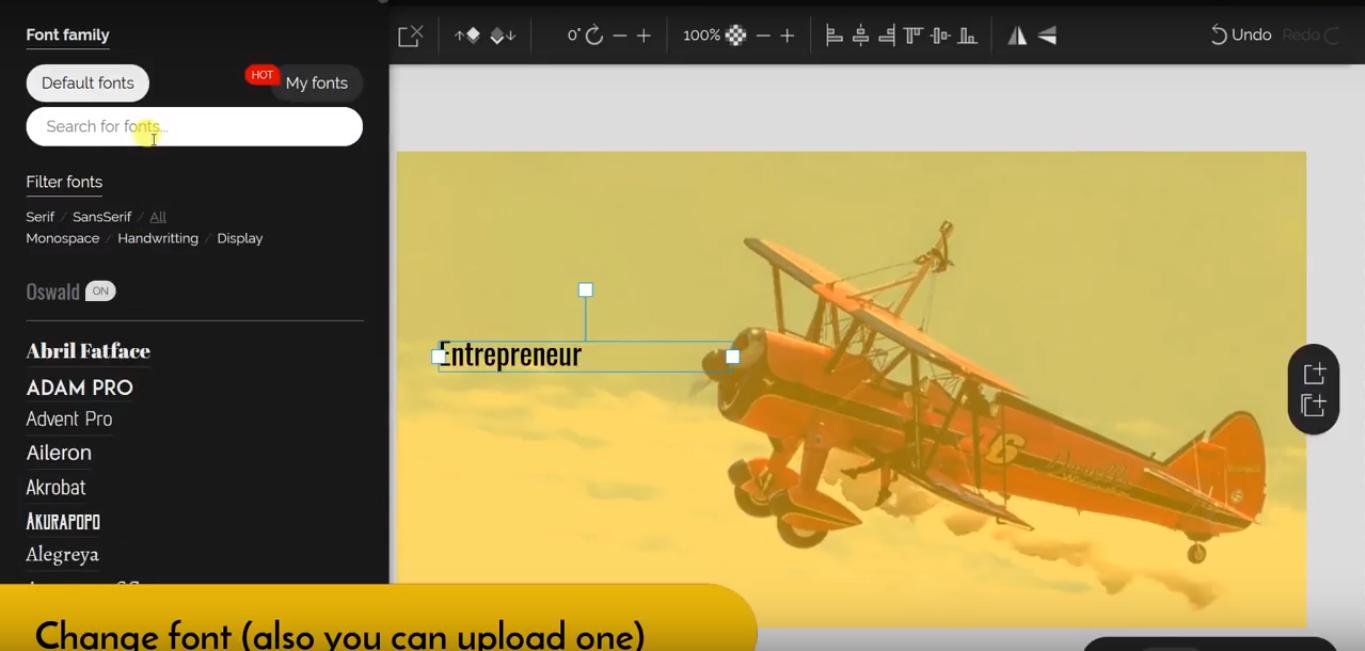Click the Search for fonts field
1365x651 pixels.
click(x=194, y=127)
